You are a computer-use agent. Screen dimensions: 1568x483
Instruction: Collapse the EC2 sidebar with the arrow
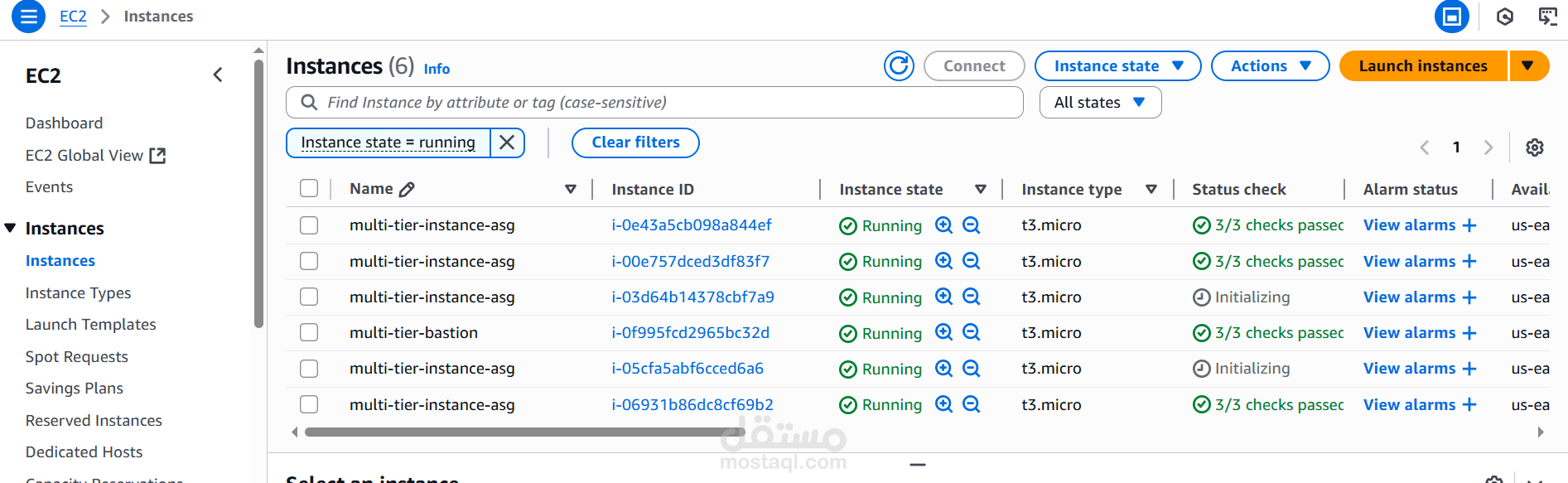218,75
